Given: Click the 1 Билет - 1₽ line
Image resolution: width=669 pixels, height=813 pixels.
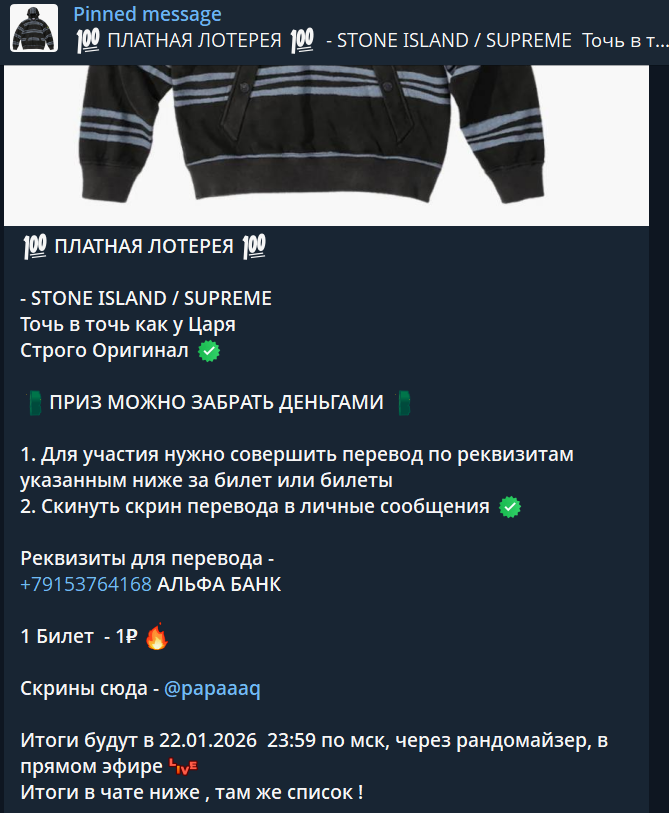Looking at the screenshot, I should tap(79, 636).
